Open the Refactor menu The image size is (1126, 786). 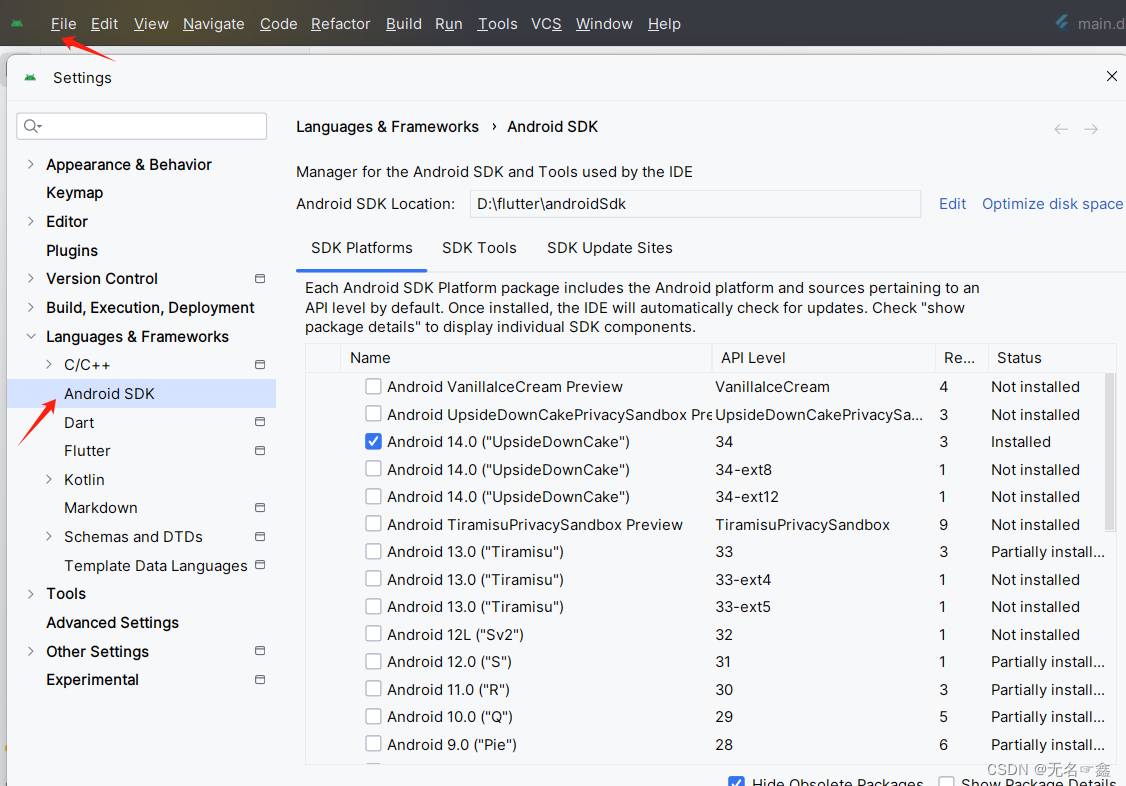coord(340,24)
